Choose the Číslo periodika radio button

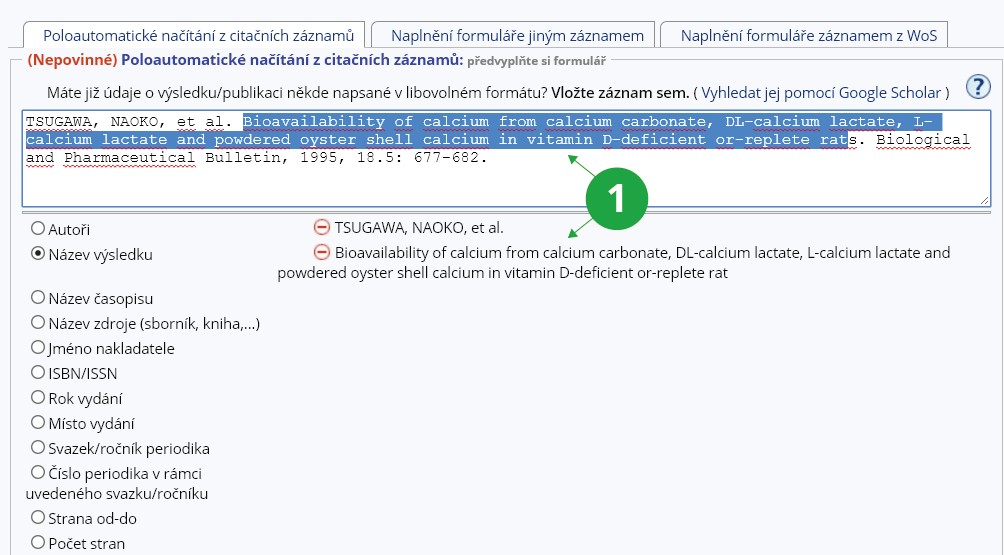pos(38,472)
